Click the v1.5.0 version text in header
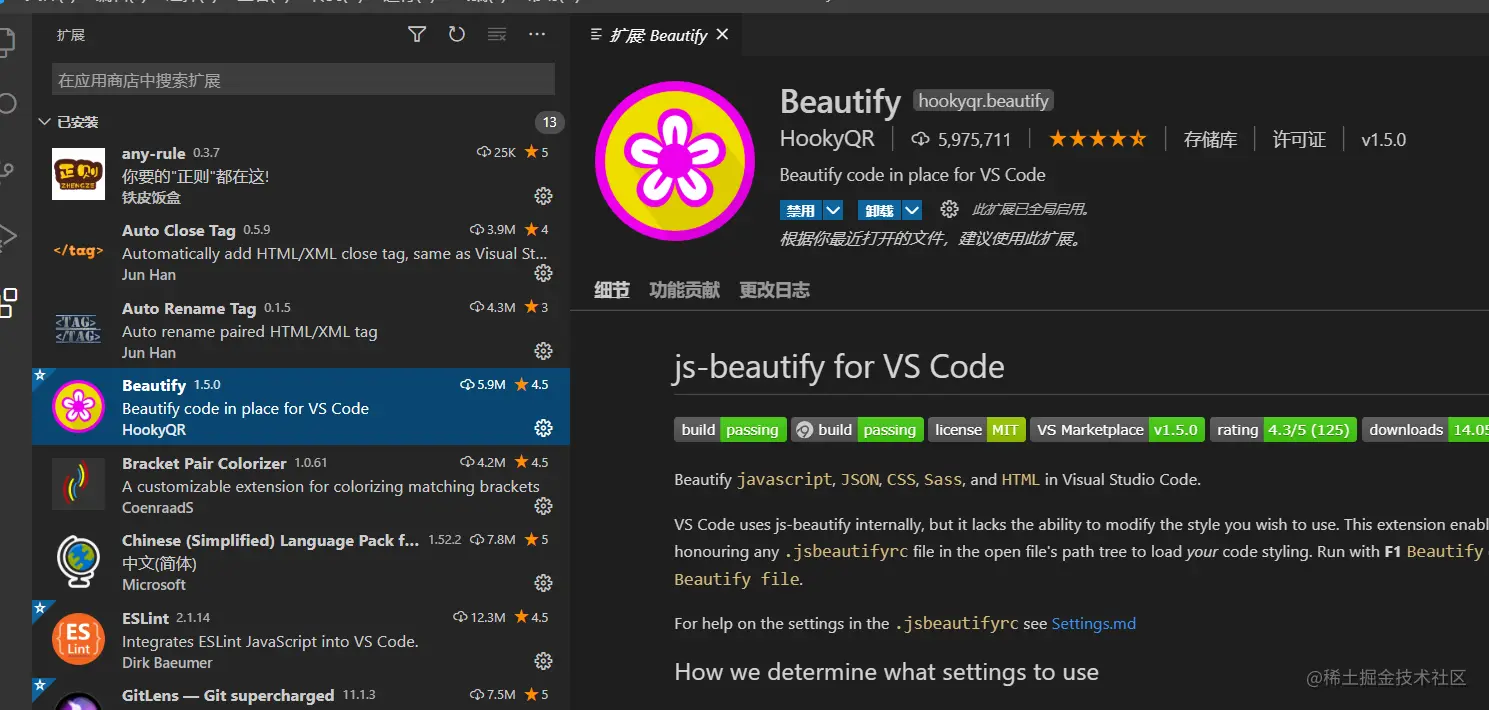1489x710 pixels. [x=1383, y=140]
